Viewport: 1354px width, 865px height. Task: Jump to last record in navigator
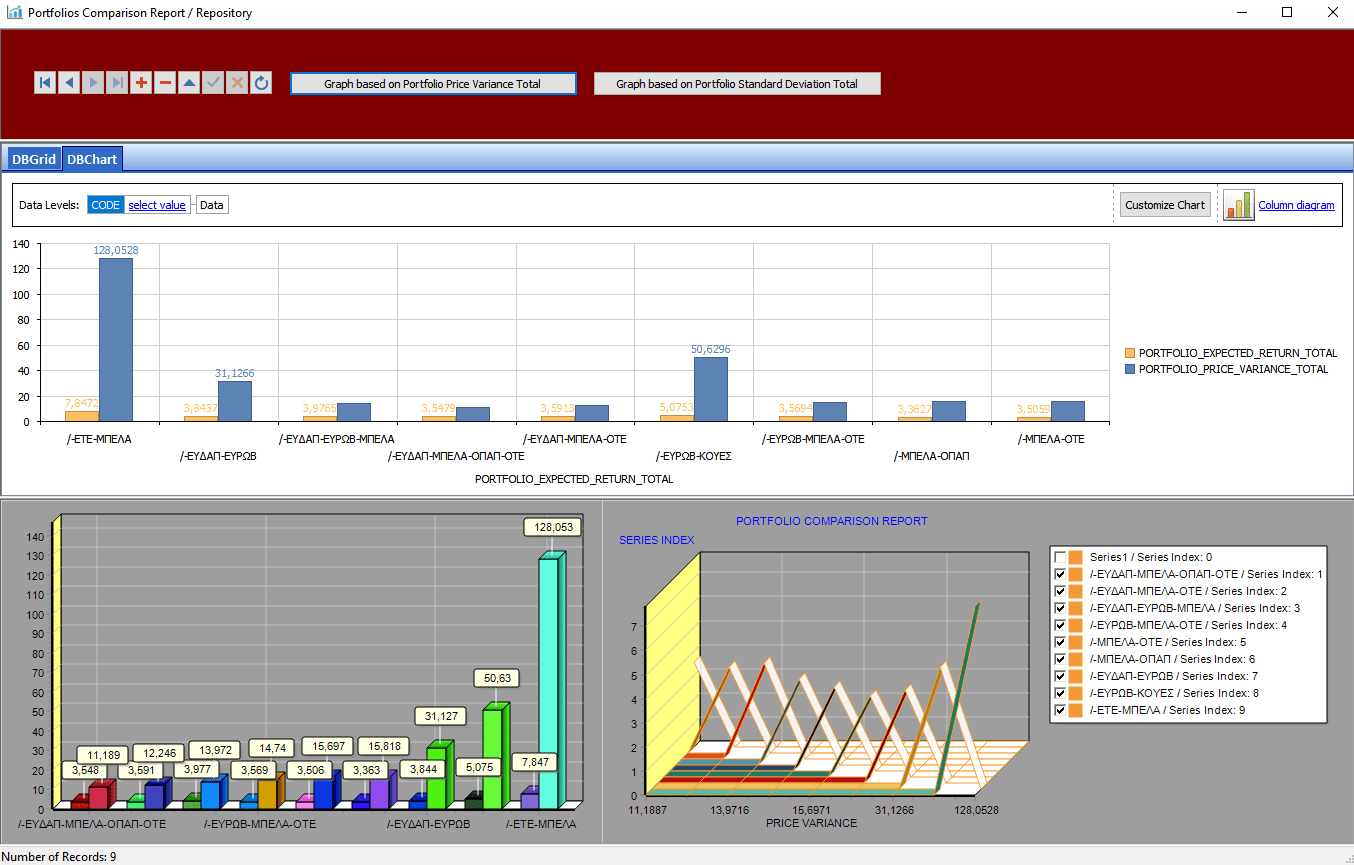[117, 83]
